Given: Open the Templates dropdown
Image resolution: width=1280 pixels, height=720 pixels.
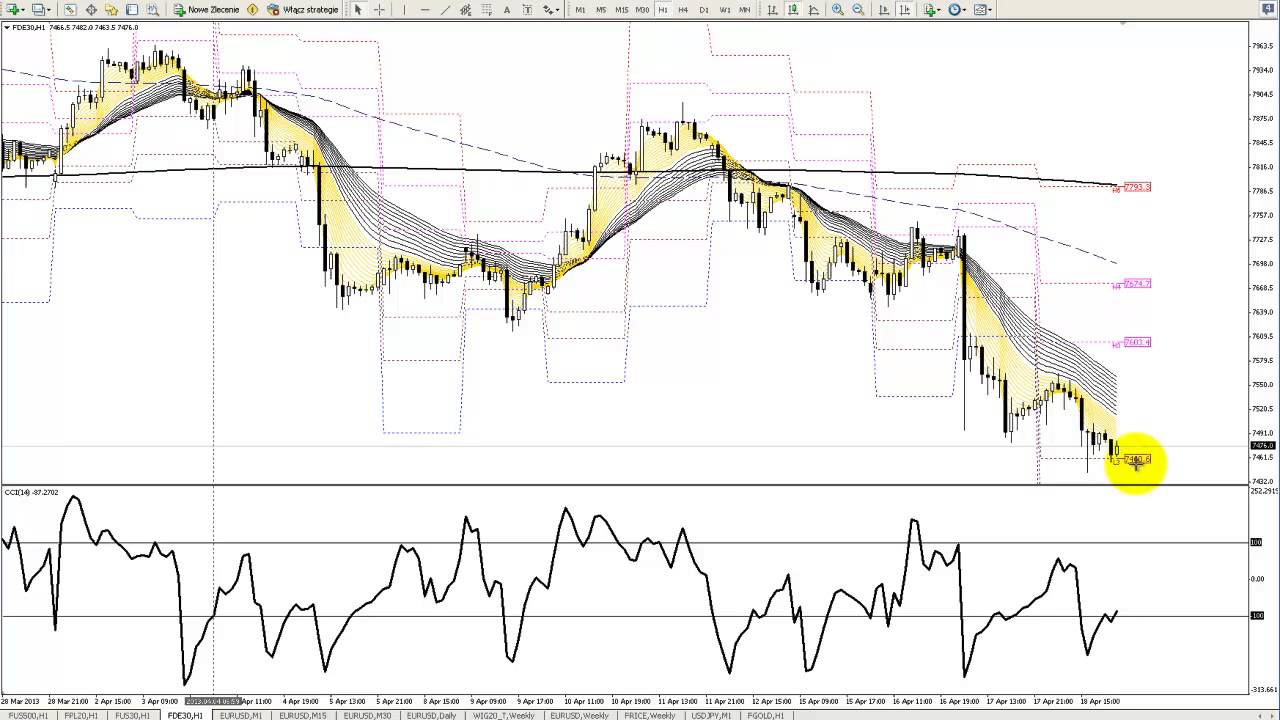Looking at the screenshot, I should point(982,9).
